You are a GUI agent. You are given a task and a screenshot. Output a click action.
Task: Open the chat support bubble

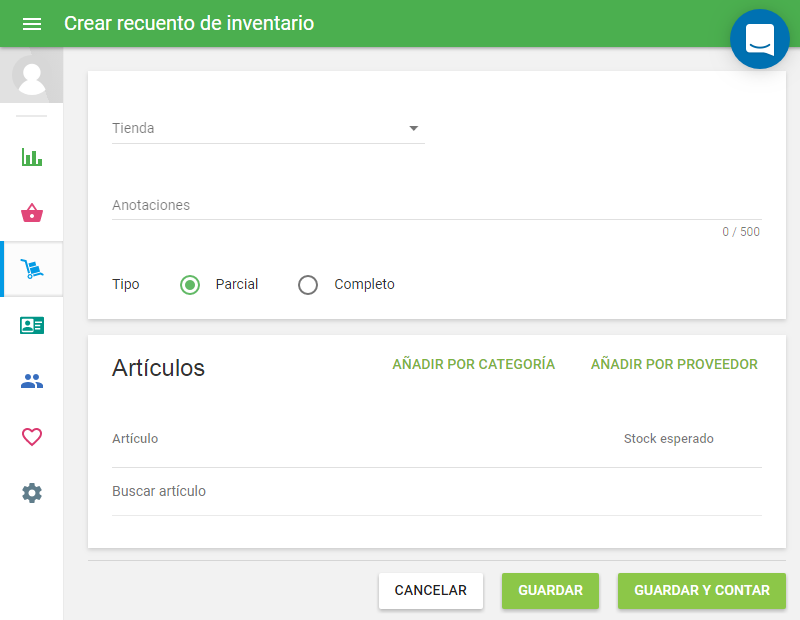759,39
